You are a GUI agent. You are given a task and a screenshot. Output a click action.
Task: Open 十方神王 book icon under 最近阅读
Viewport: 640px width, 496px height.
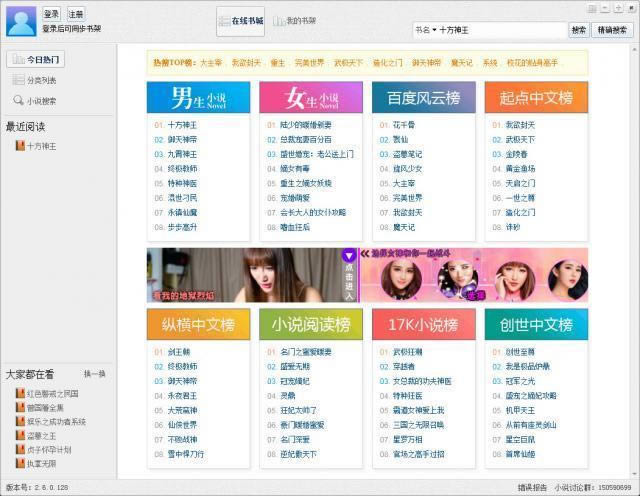pyautogui.click(x=20, y=146)
